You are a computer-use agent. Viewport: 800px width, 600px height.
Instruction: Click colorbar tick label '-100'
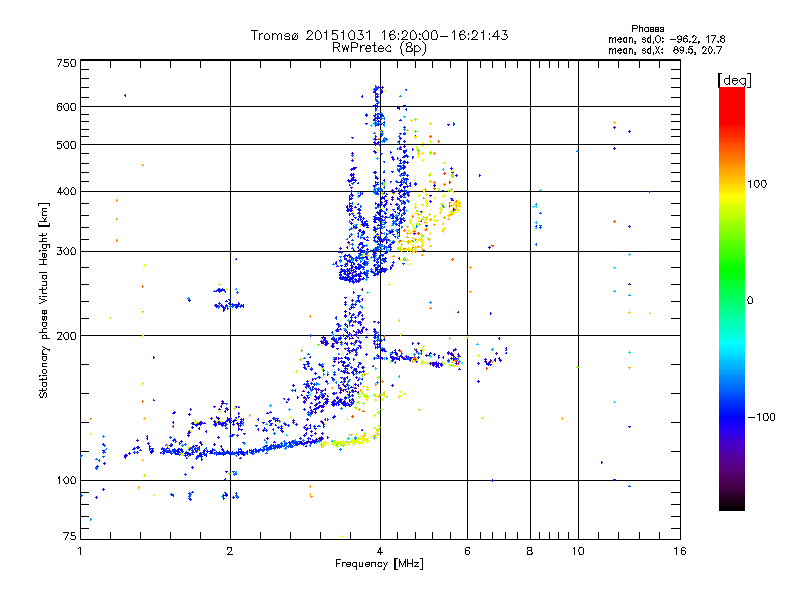click(x=761, y=417)
